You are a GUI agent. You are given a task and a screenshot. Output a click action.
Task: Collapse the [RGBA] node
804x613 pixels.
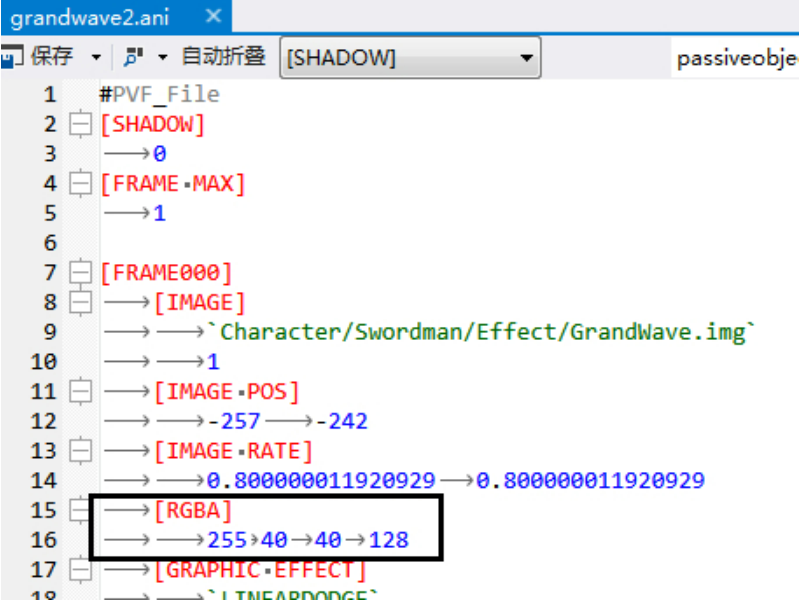pyautogui.click(x=79, y=510)
